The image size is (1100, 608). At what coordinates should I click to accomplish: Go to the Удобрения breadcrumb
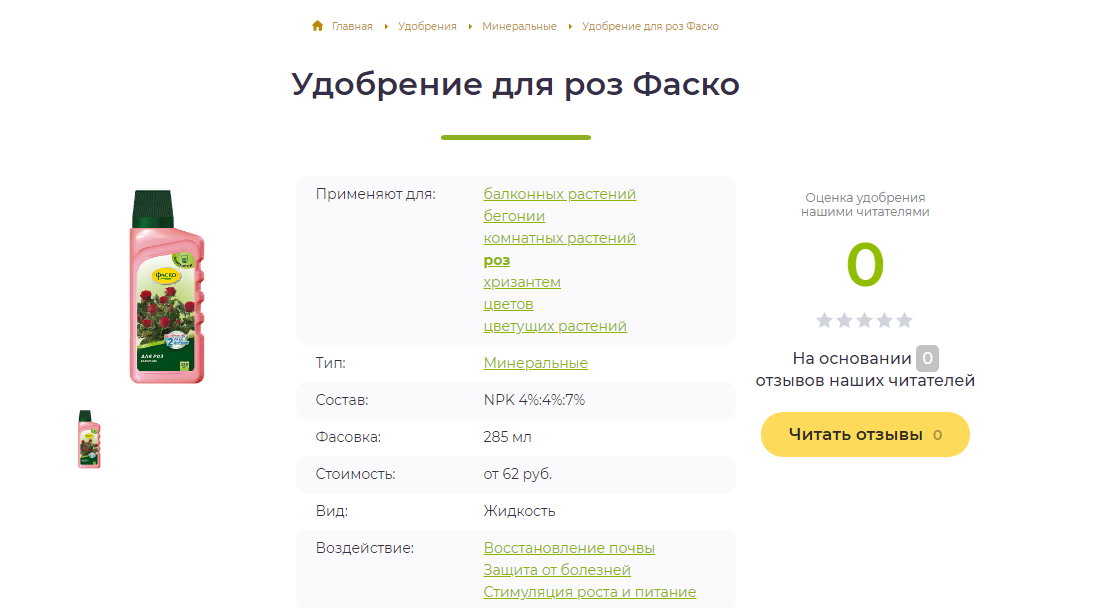pyautogui.click(x=427, y=27)
